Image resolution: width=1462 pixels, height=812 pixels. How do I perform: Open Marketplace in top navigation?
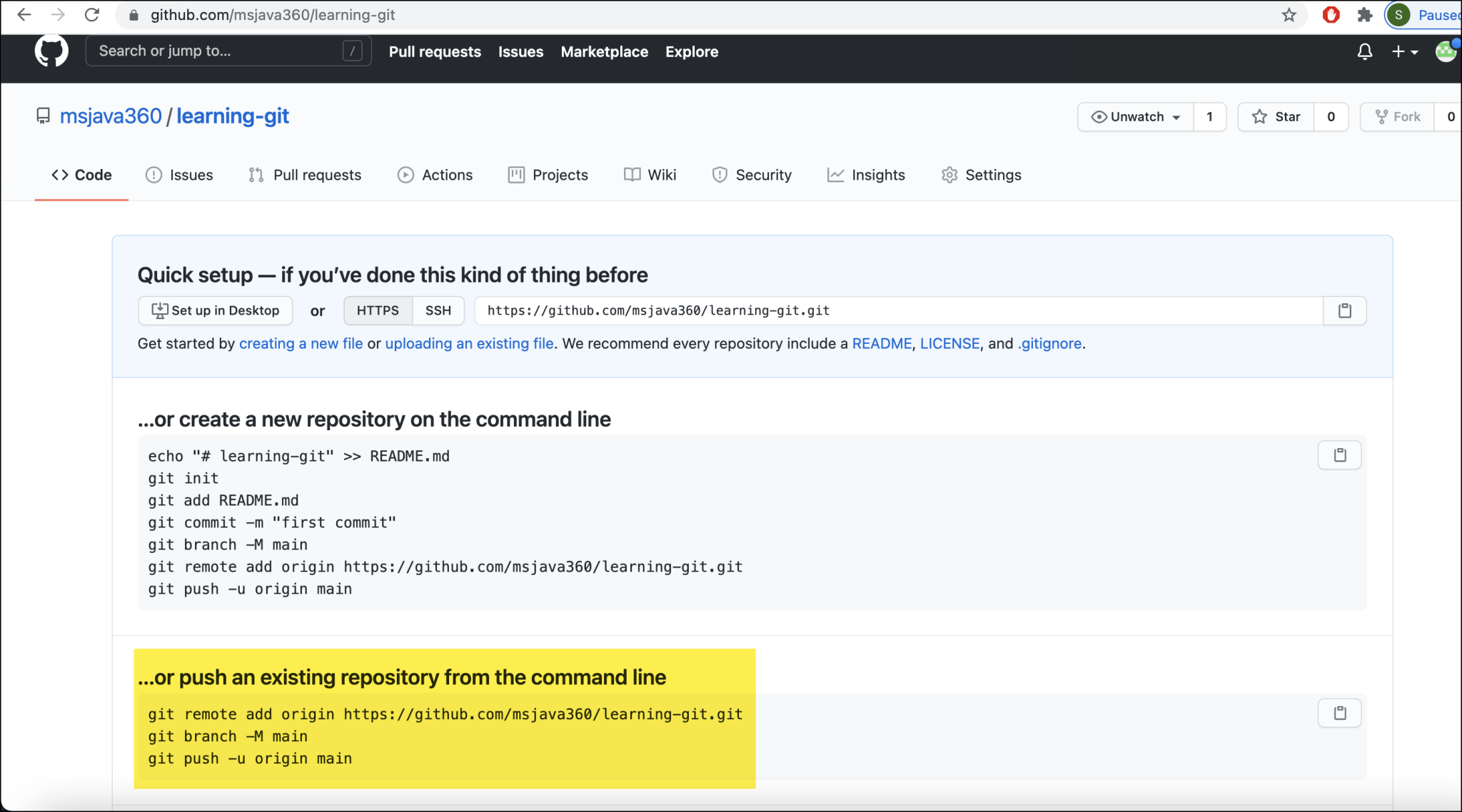click(x=604, y=51)
